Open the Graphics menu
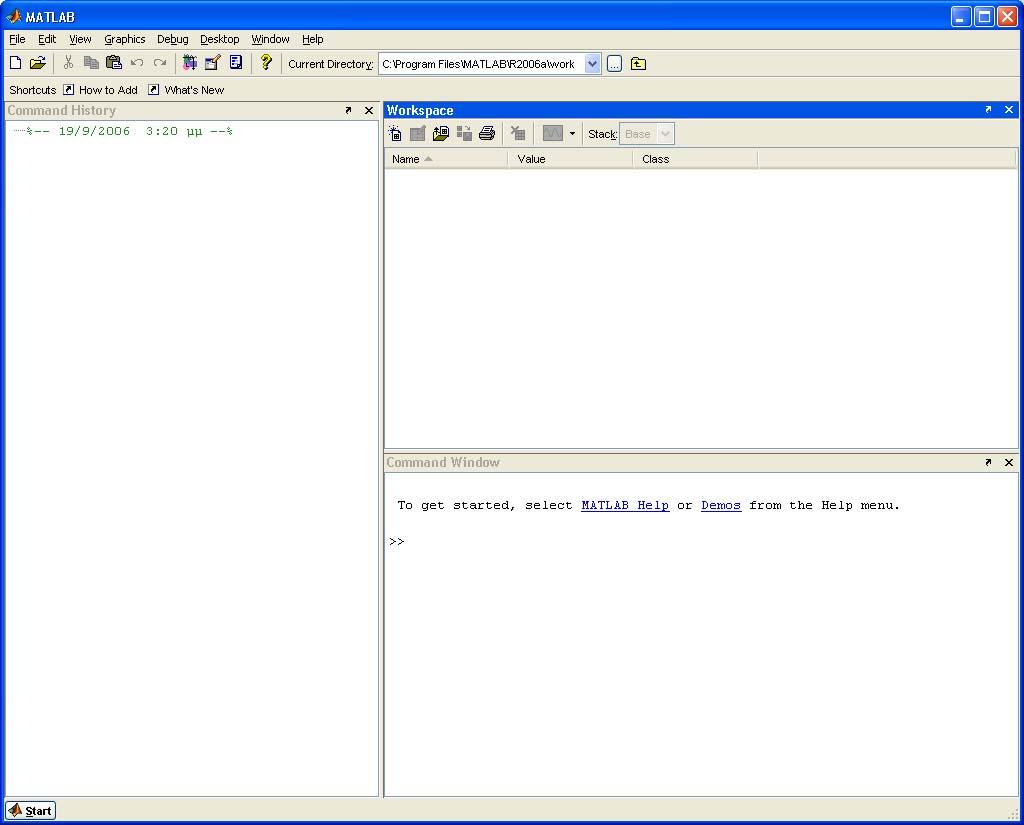Screen dimensions: 1024x825 coord(125,39)
